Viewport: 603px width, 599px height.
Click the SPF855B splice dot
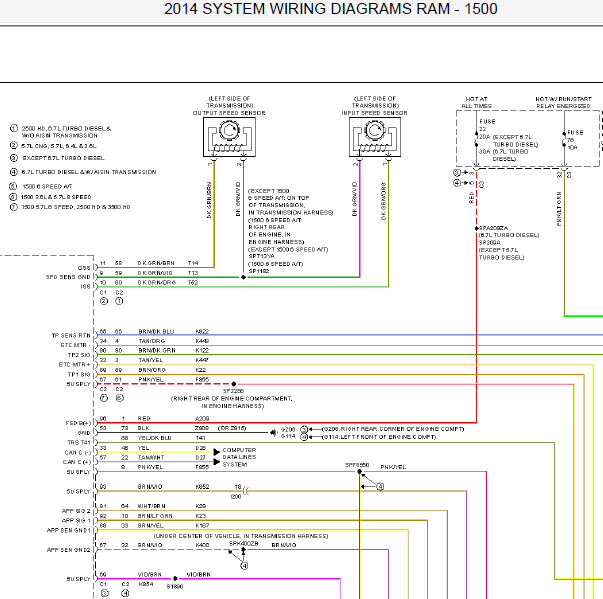[360, 472]
